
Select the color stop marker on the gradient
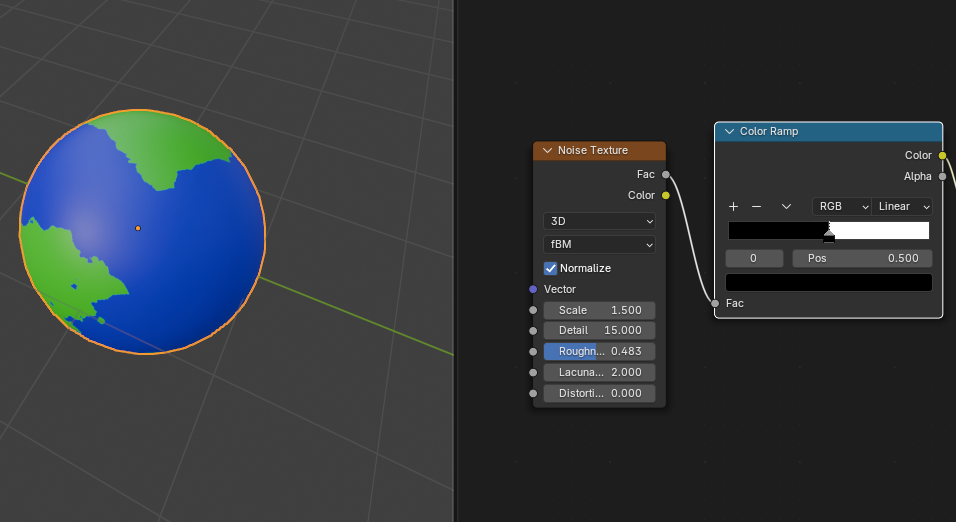(x=829, y=236)
